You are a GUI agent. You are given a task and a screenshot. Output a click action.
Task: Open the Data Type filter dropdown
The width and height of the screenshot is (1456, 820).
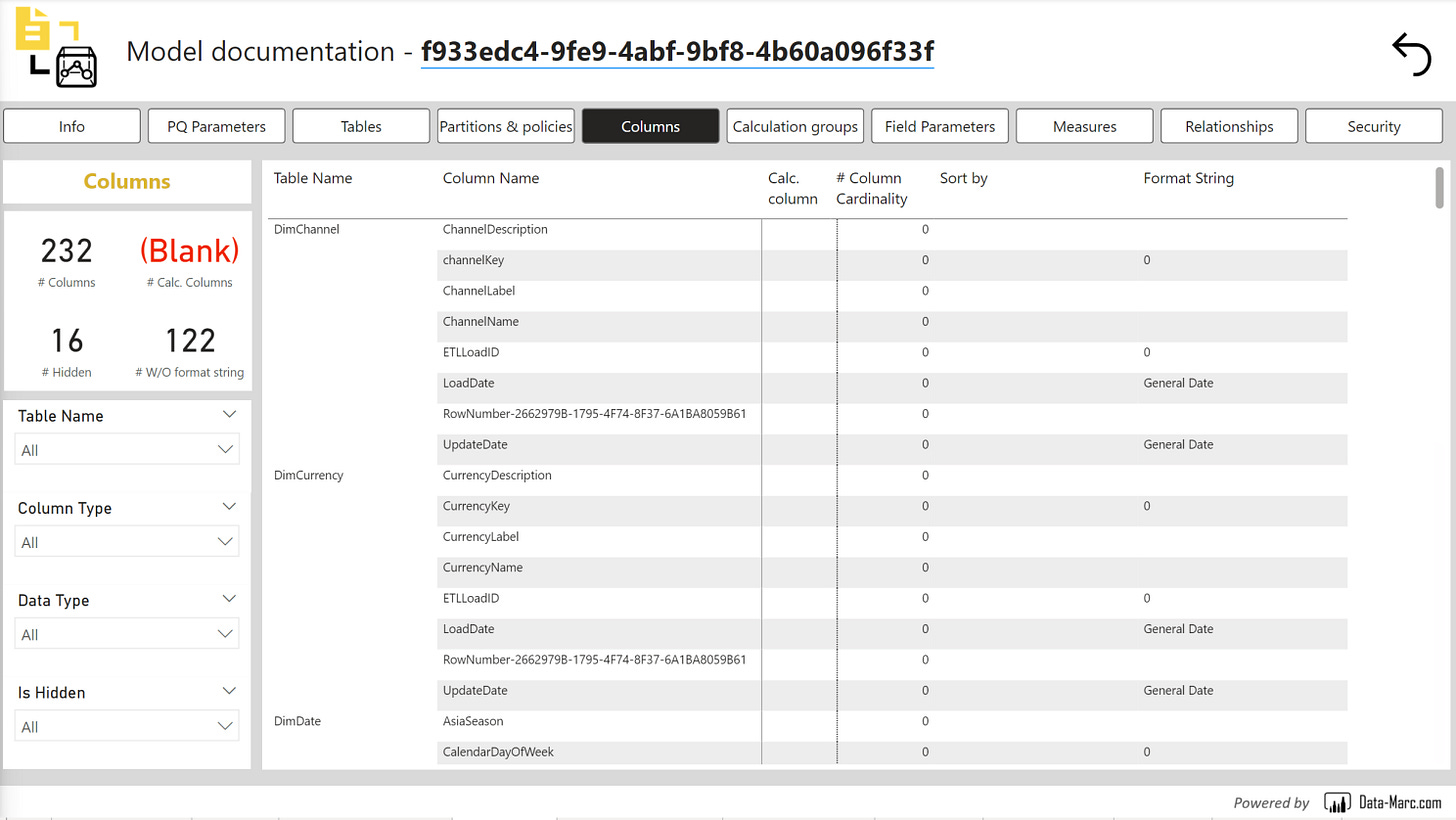127,634
